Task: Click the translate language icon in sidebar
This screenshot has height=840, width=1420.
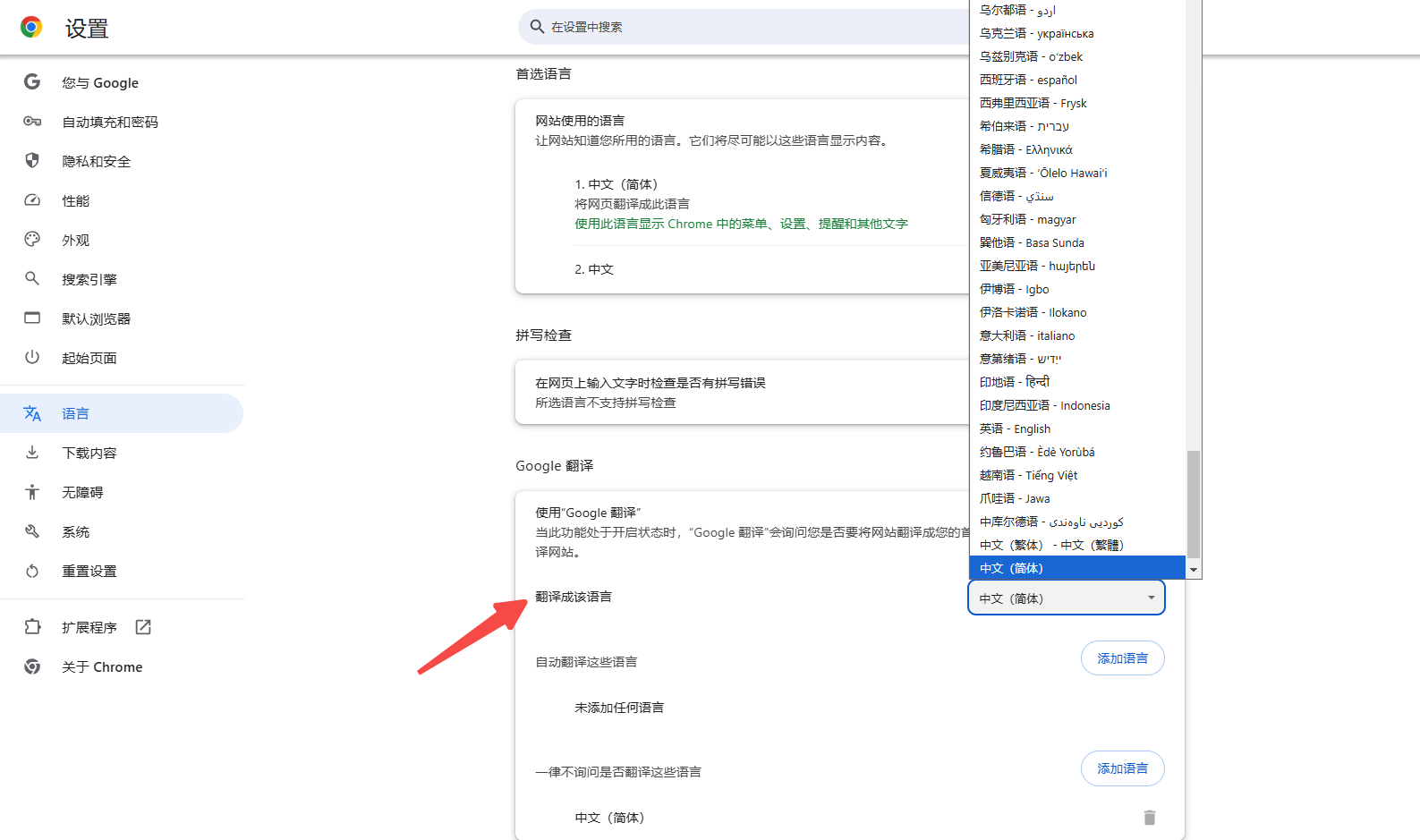Action: (32, 413)
